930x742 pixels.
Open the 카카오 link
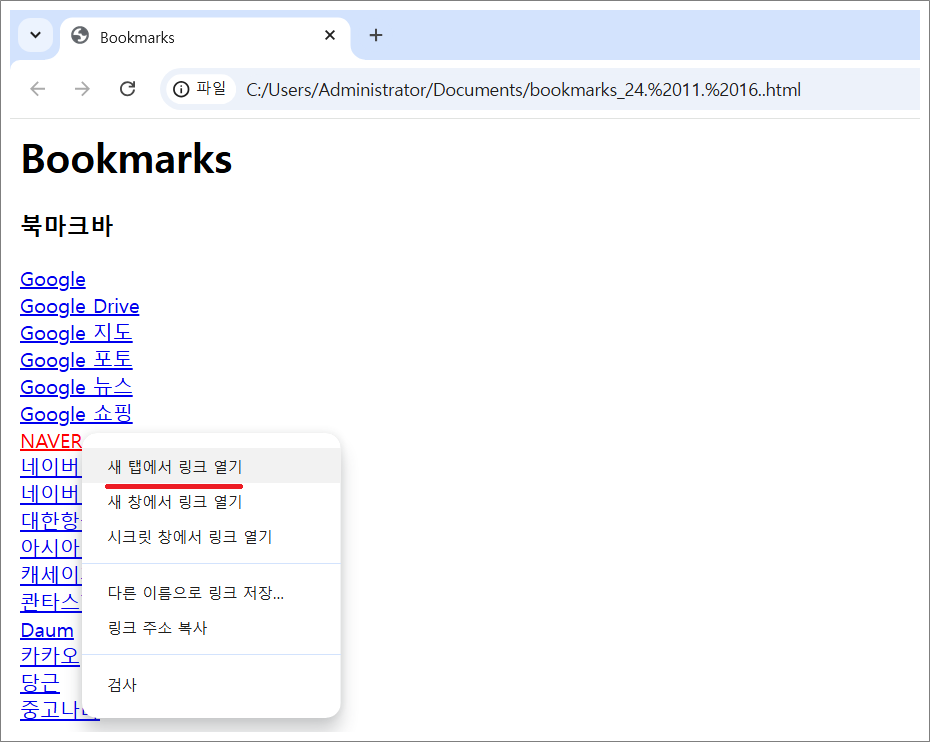[x=50, y=656]
